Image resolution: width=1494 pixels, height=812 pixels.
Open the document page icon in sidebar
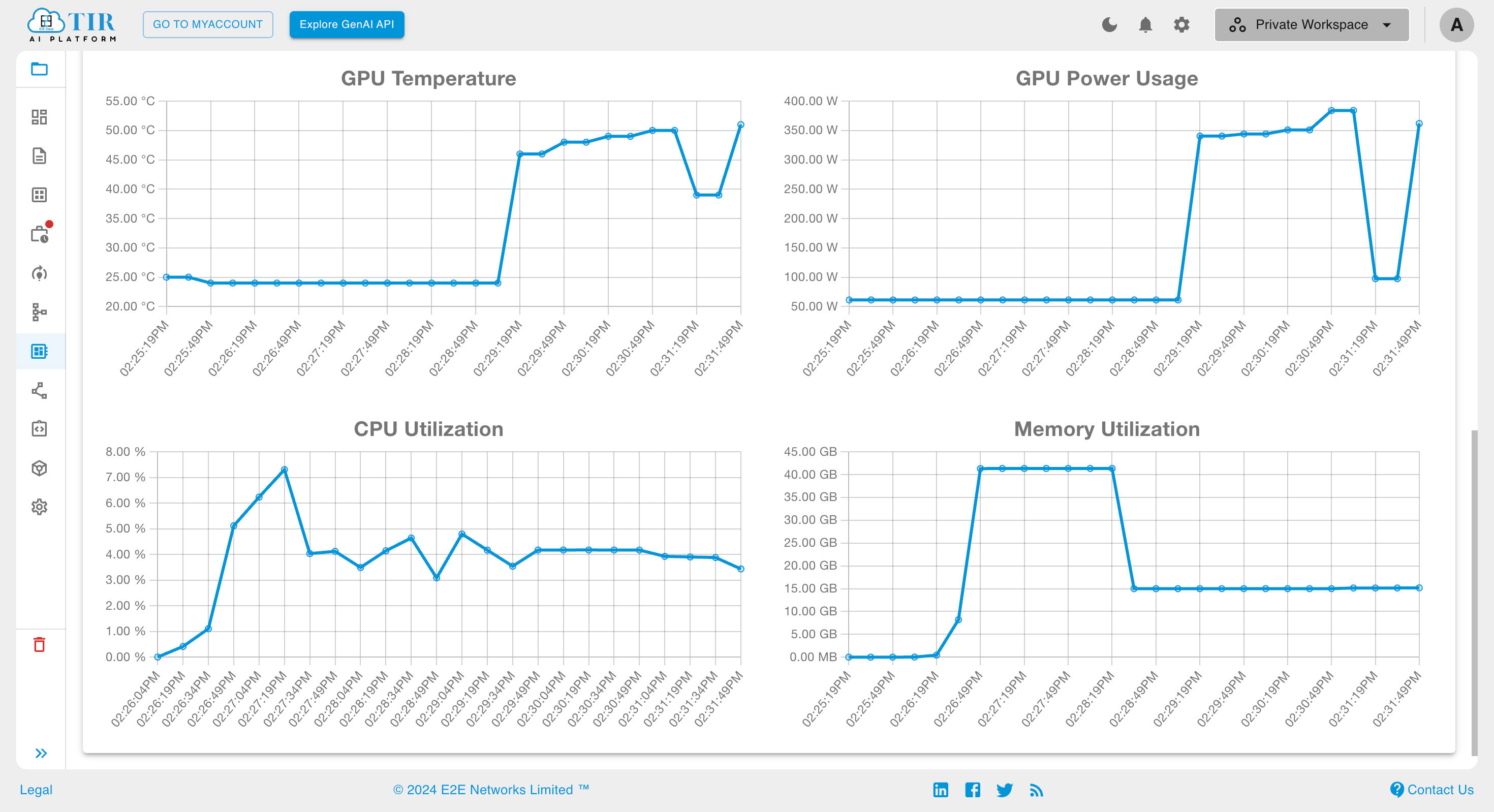40,156
